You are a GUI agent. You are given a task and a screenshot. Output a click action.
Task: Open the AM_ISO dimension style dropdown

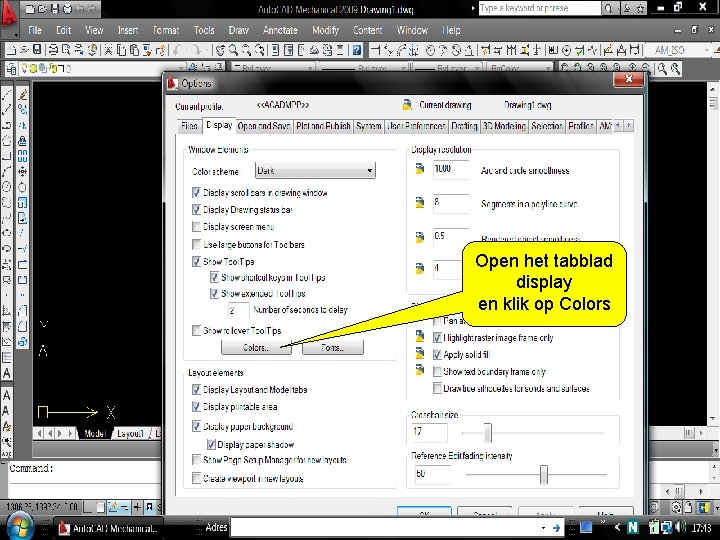(678, 50)
